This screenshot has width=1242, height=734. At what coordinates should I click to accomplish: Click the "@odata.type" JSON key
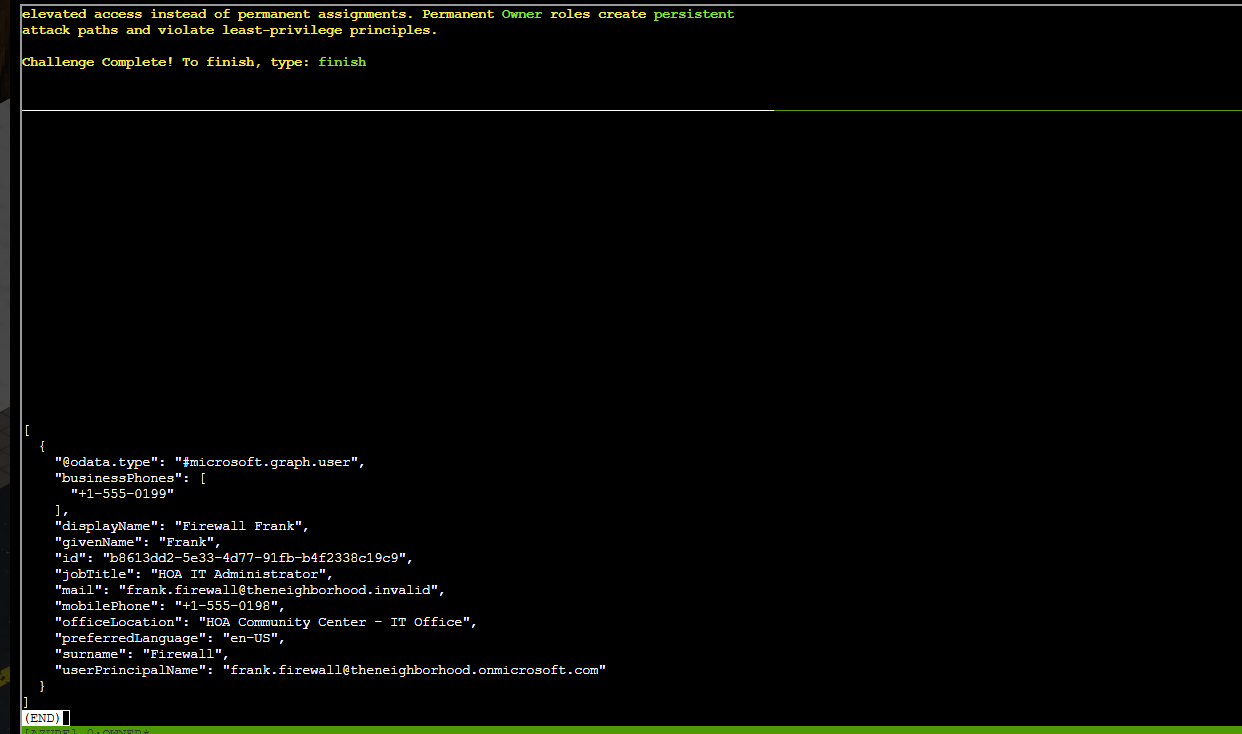[x=106, y=462]
